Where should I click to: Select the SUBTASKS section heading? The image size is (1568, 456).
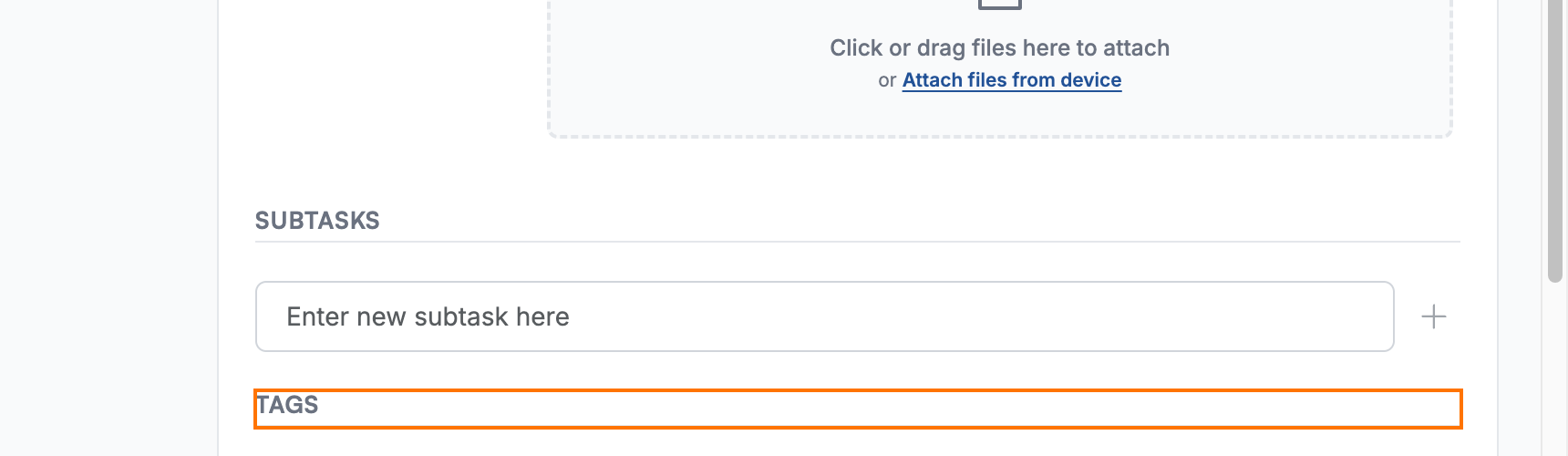coord(317,221)
